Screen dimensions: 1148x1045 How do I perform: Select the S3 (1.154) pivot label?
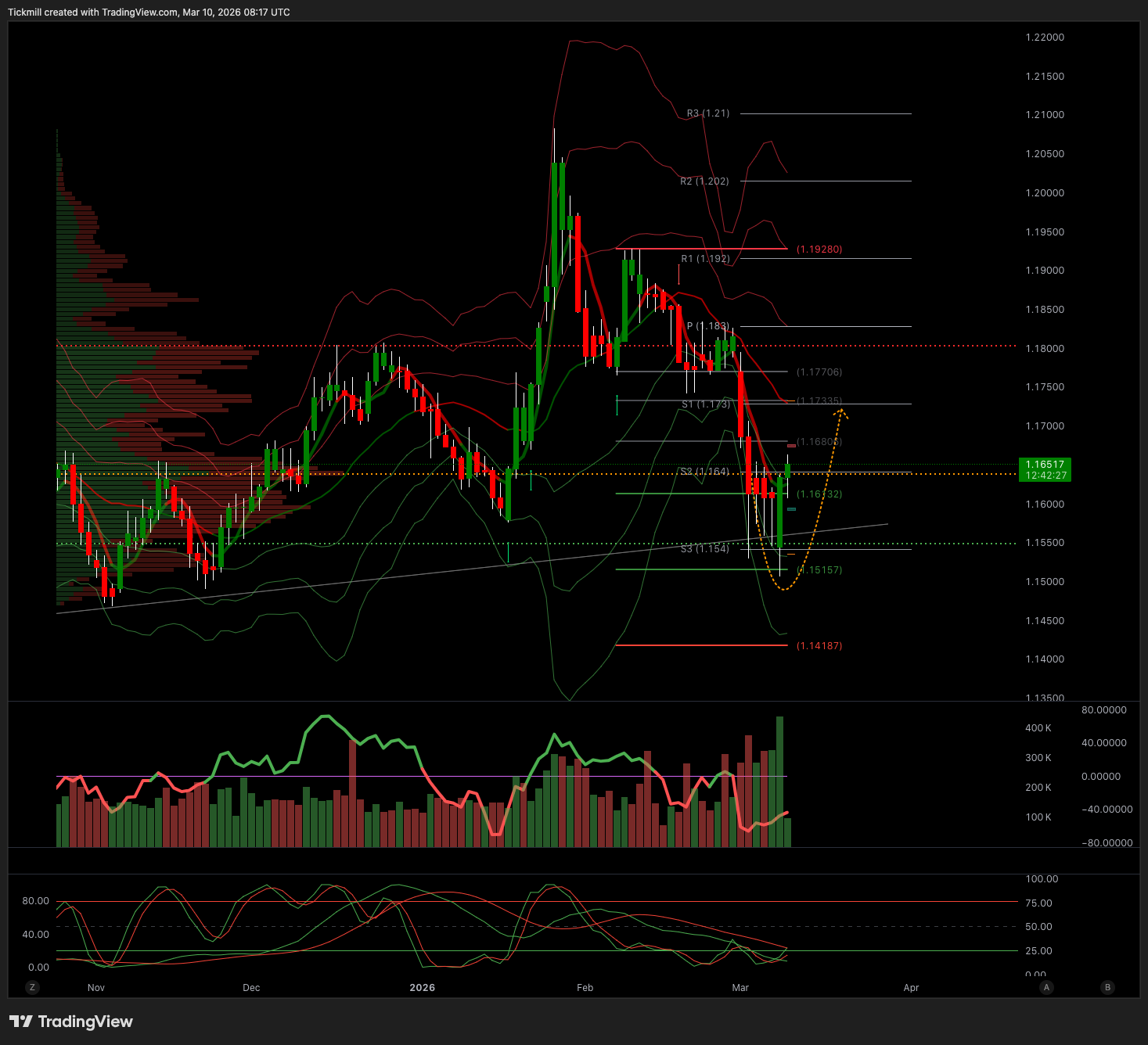[x=704, y=549]
